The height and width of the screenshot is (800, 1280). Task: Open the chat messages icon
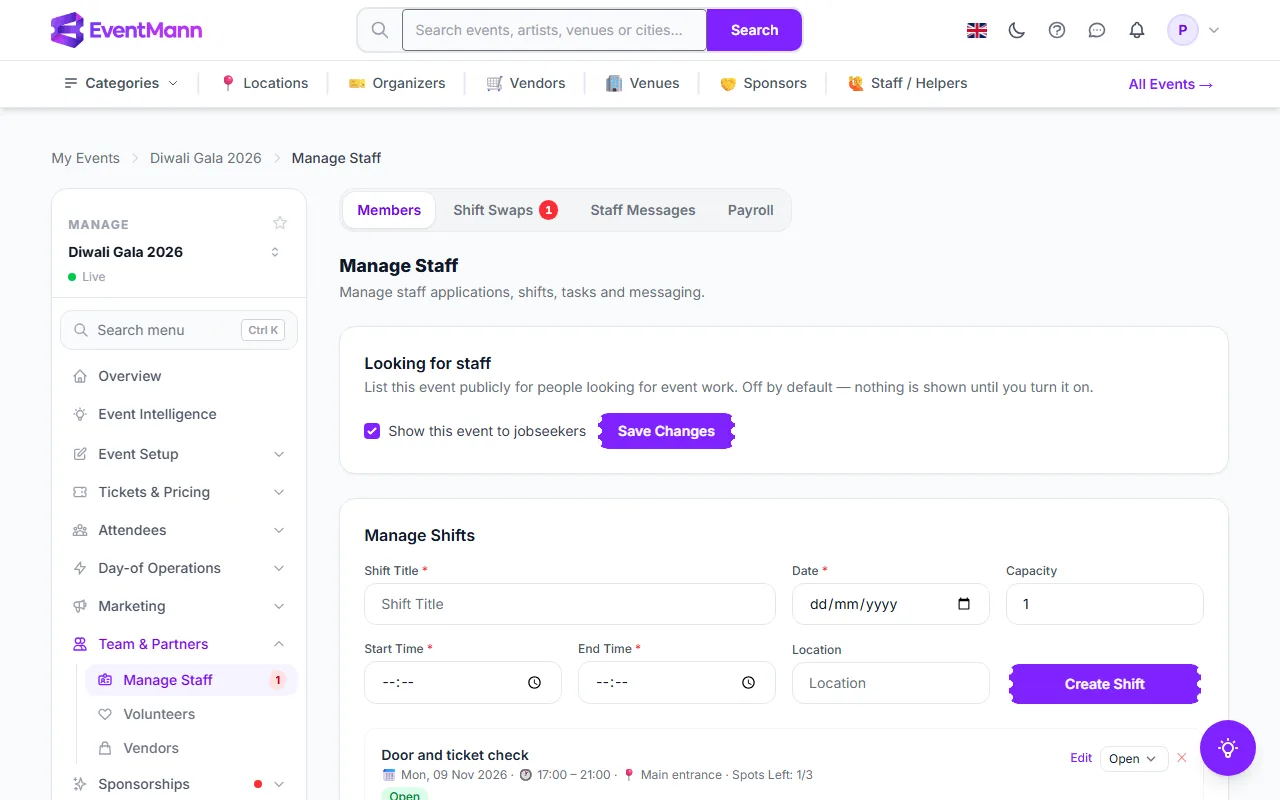coord(1097,30)
